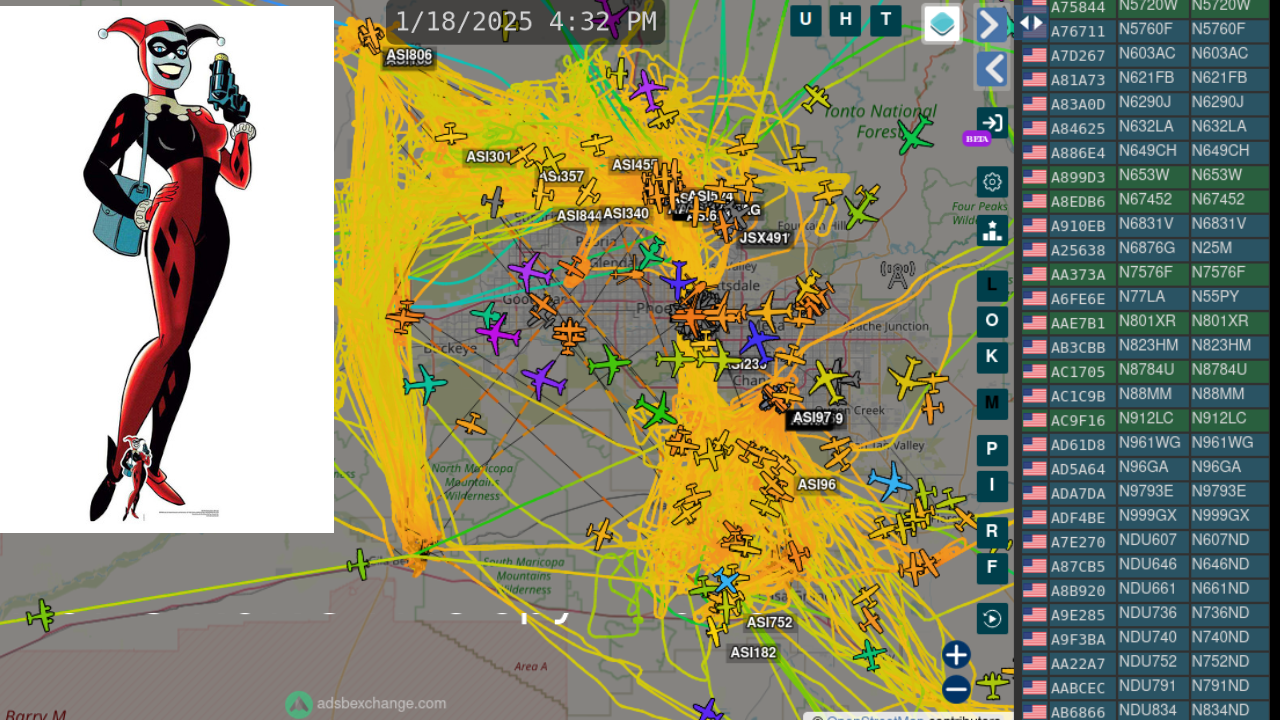The image size is (1280, 720).
Task: Select aircraft label ASI752
Action: (770, 623)
